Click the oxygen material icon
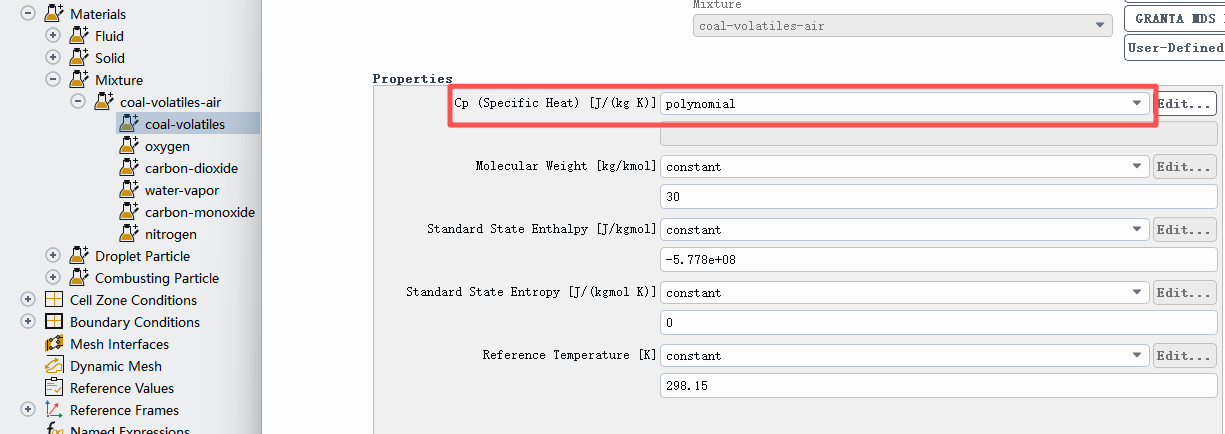 128,145
